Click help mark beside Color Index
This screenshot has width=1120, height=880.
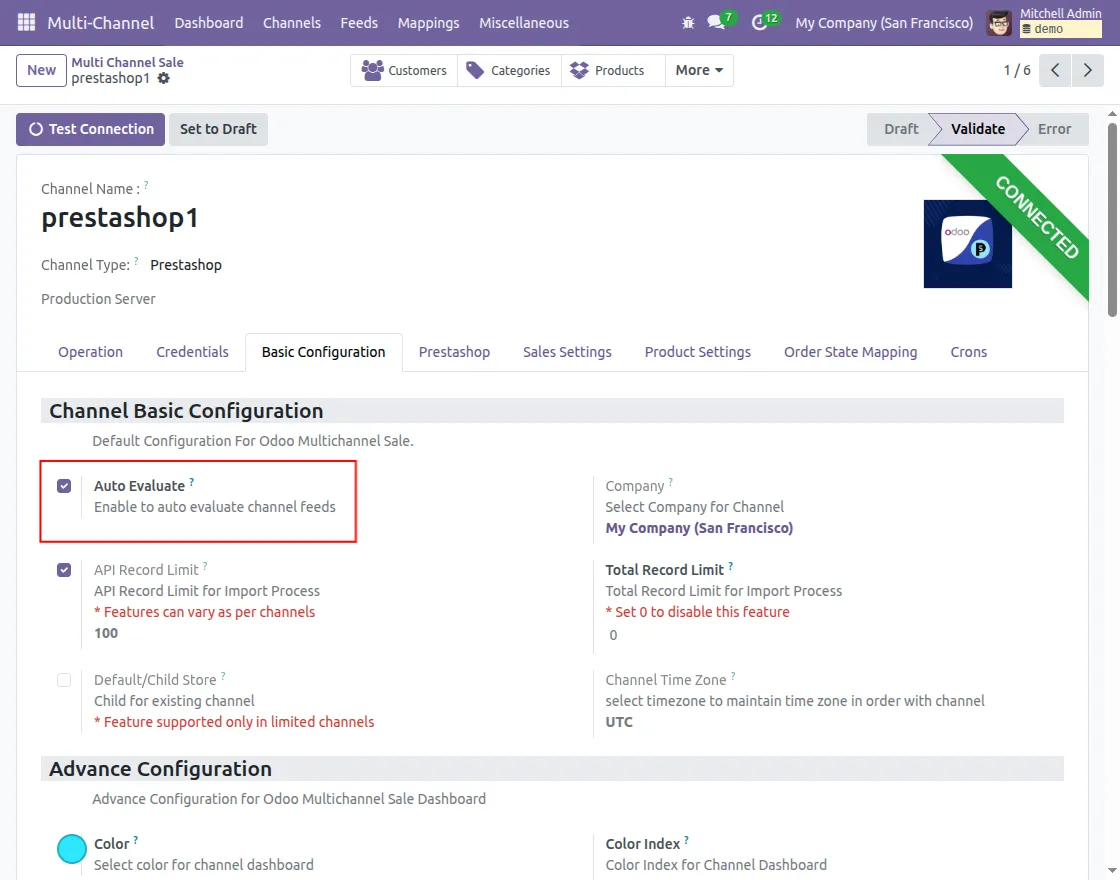click(686, 841)
